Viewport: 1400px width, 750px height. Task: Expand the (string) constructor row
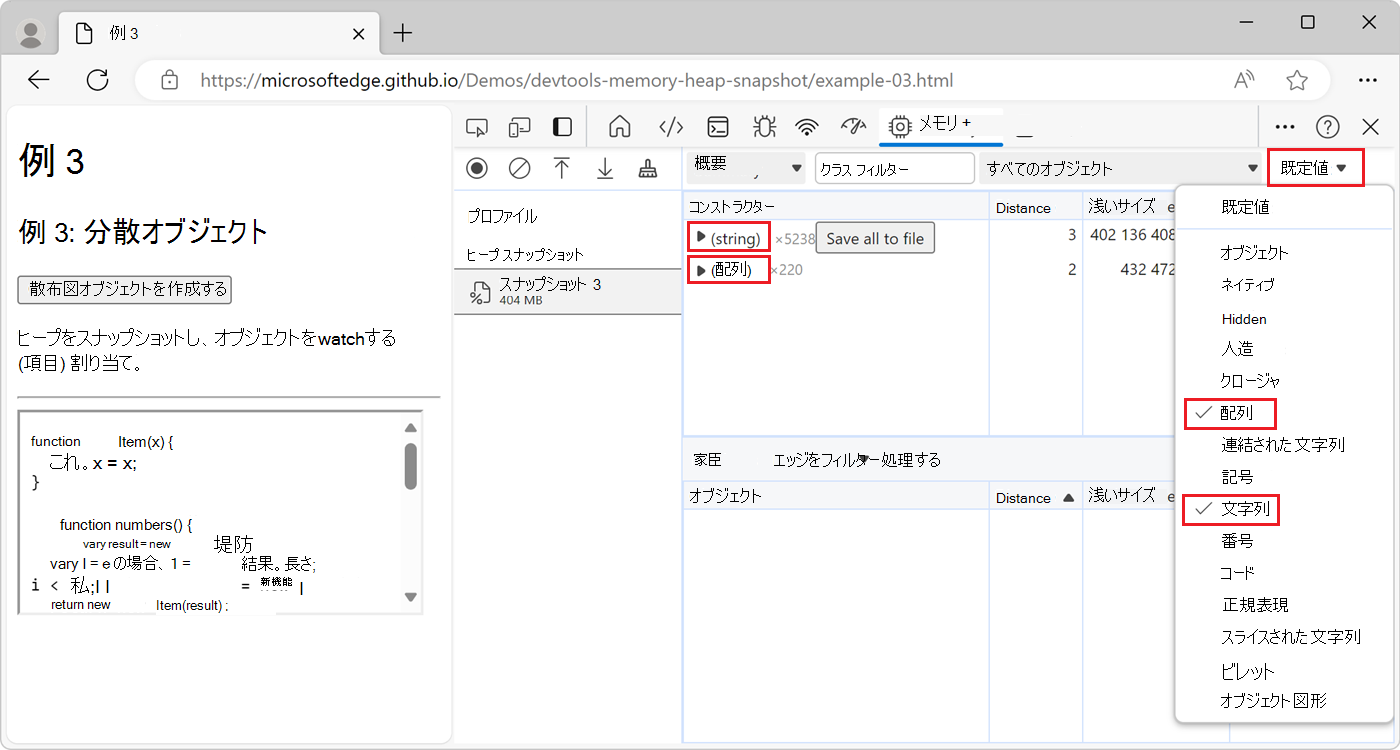coord(701,237)
